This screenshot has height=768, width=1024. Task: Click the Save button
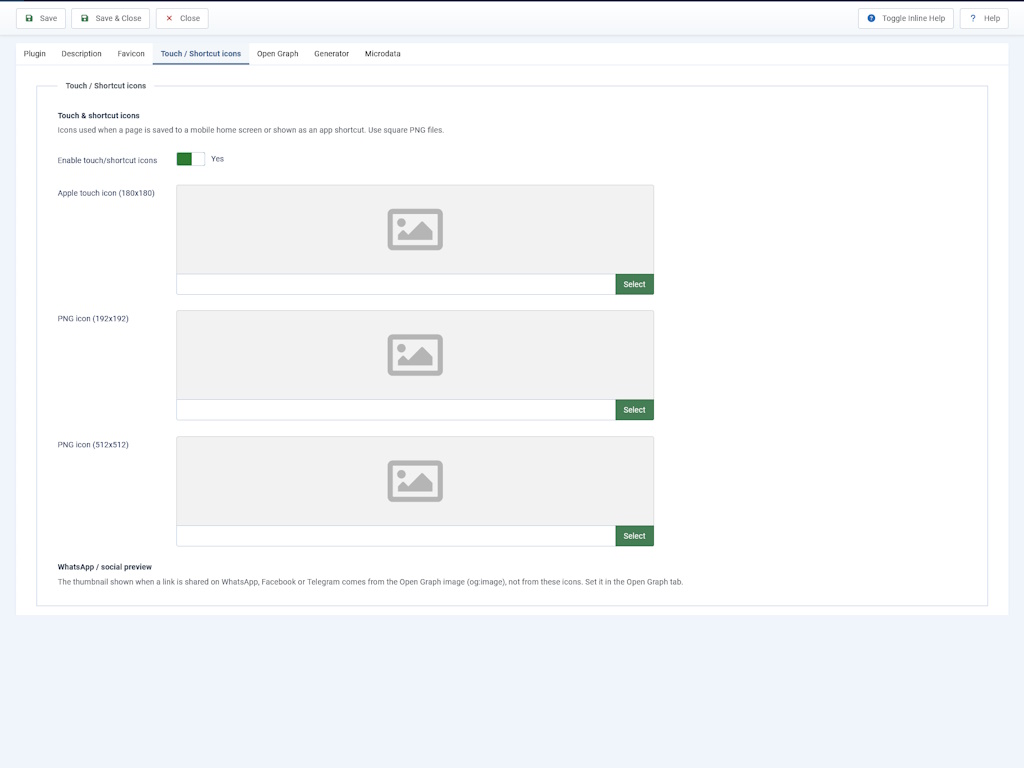pyautogui.click(x=40, y=18)
